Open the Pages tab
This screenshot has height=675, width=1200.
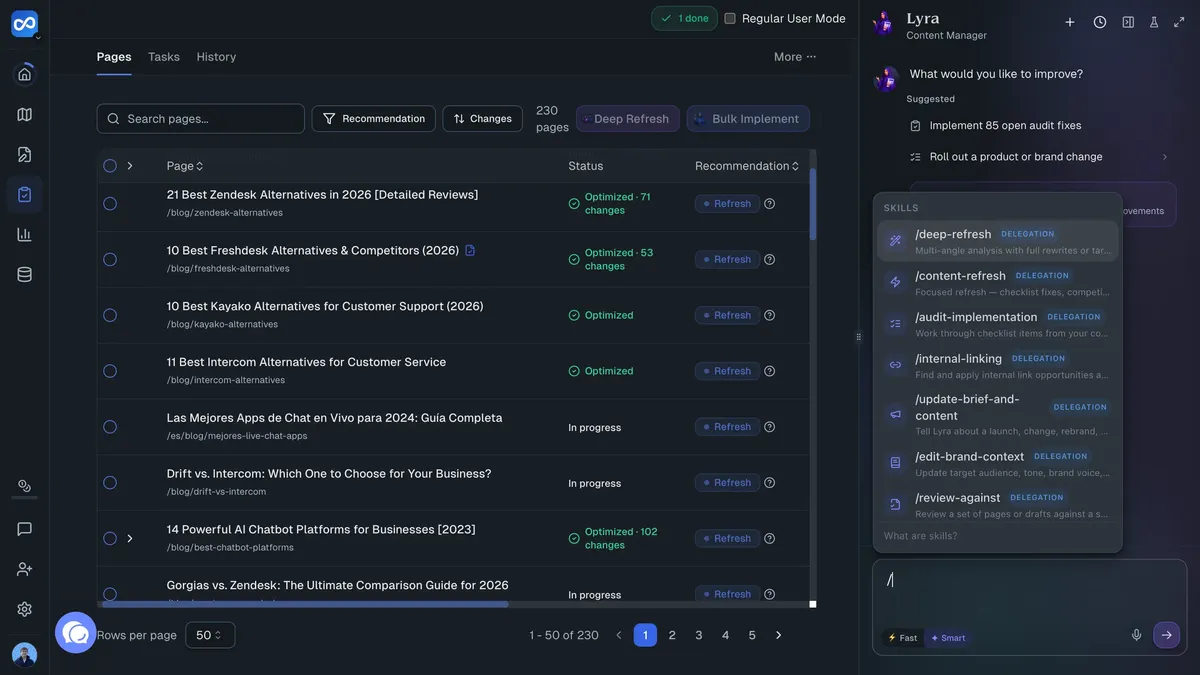[x=114, y=57]
